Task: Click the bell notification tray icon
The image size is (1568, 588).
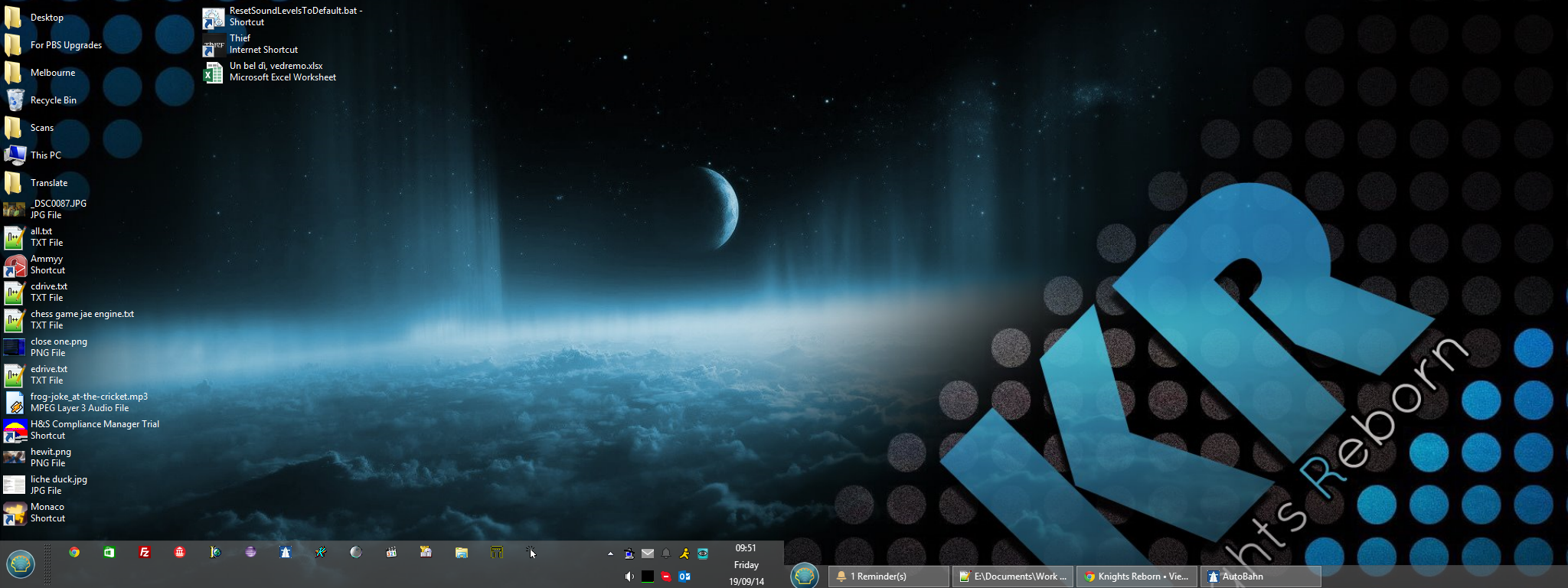Action: [x=666, y=554]
